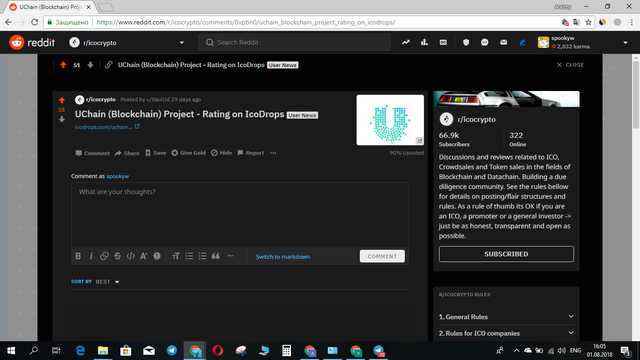Reload the page in Chrome
This screenshot has height=360, width=640.
[35, 22]
